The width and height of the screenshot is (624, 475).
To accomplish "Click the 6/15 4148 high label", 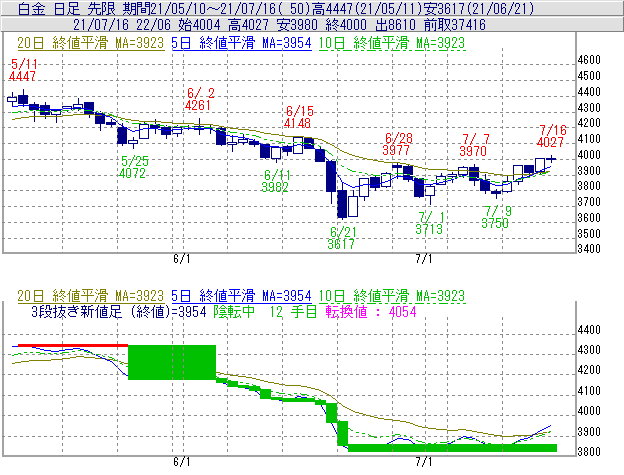I will point(298,117).
